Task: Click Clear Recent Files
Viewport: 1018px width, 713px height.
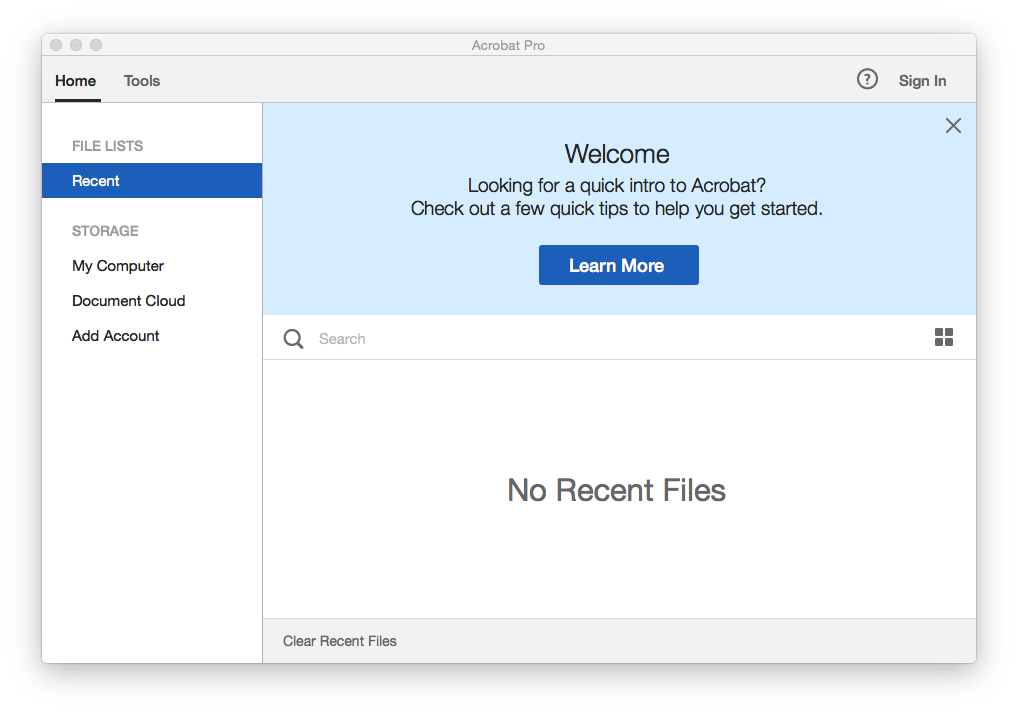Action: tap(340, 641)
